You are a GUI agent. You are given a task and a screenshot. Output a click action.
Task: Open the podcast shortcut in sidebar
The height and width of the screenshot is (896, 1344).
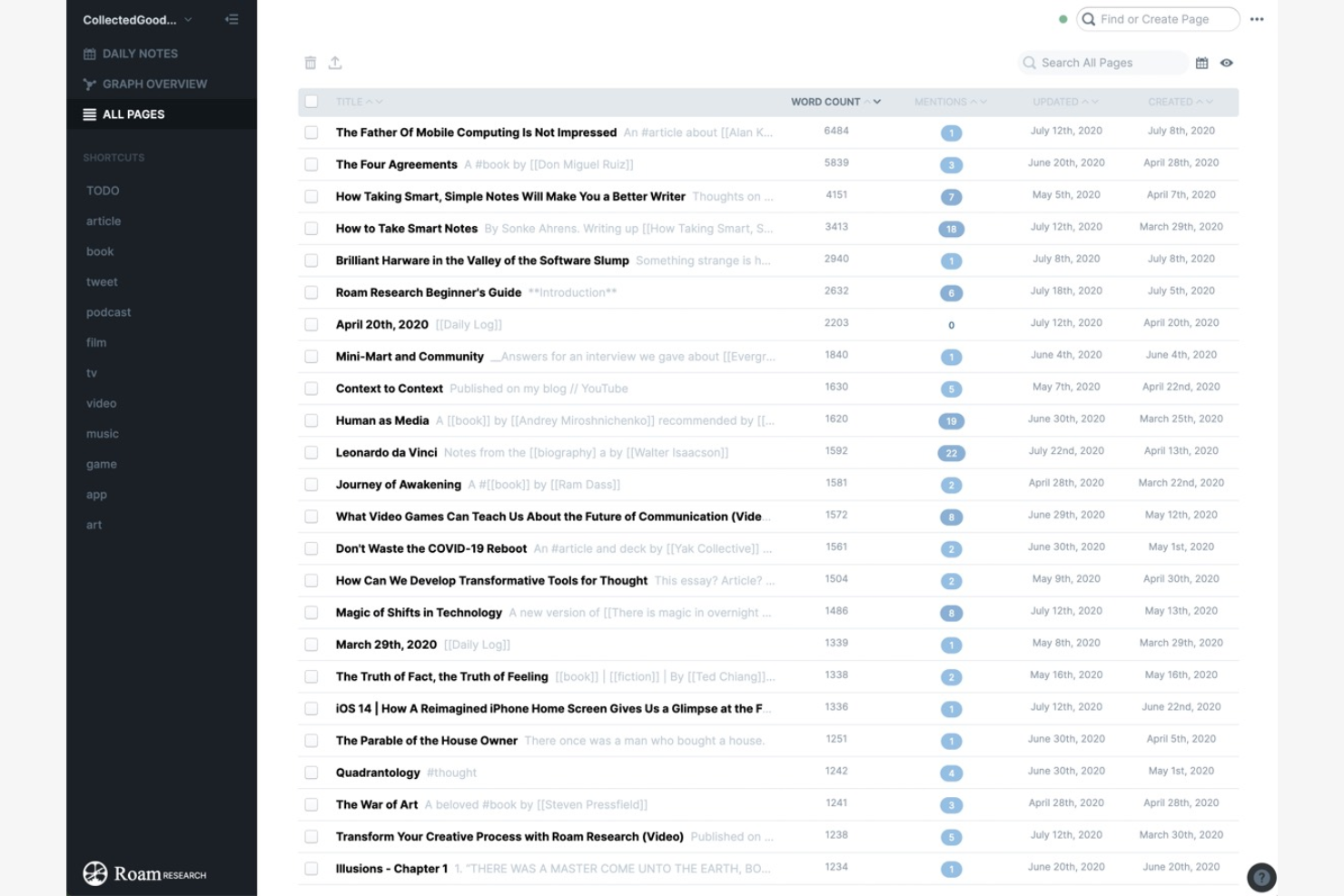point(108,312)
